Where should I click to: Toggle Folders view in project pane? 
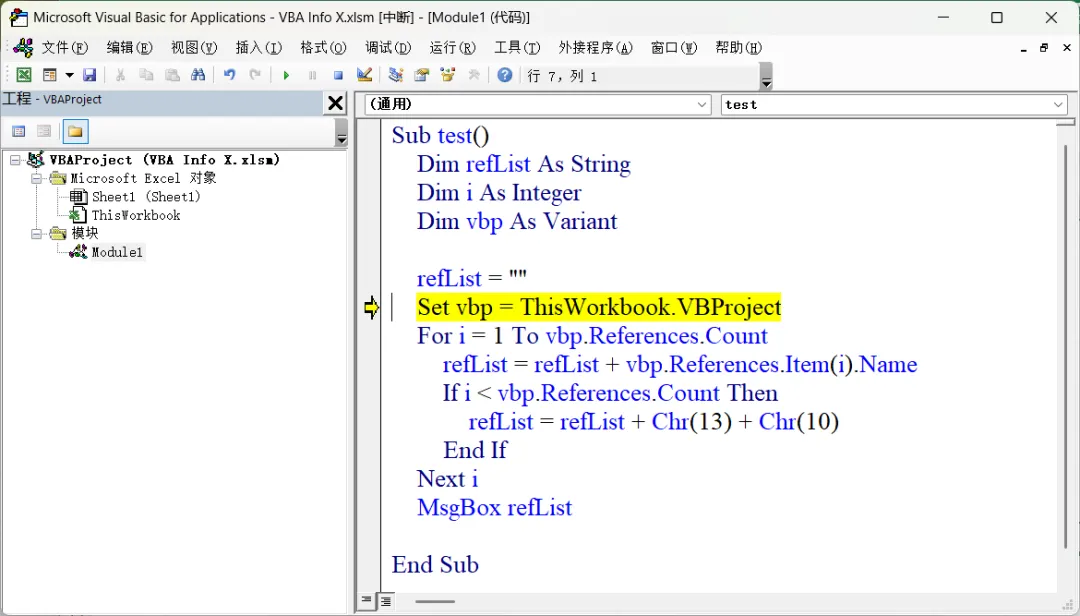click(75, 131)
